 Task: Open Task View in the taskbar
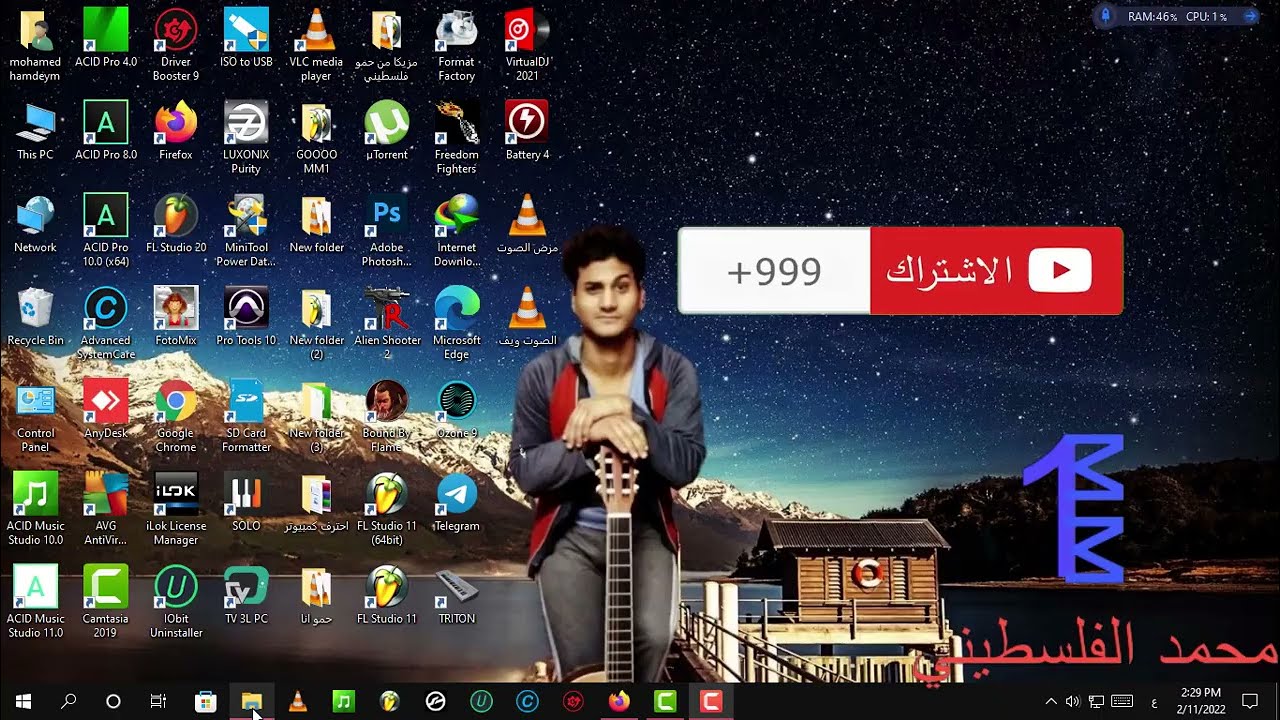pos(158,702)
